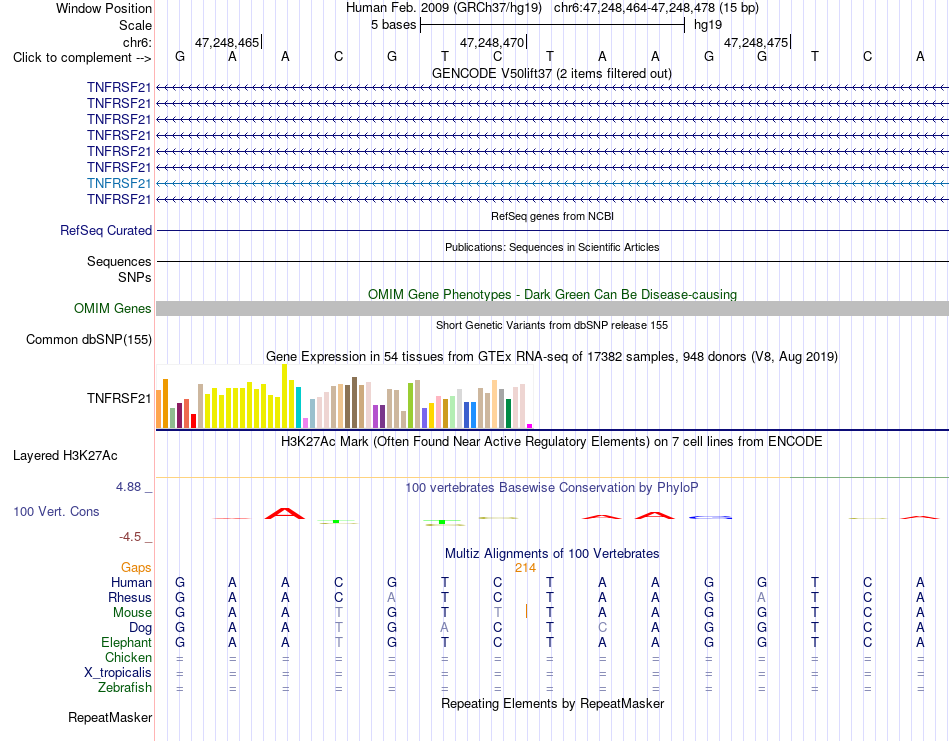Click the RepeatMasker track label
This screenshot has height=741, width=950.
110,717
